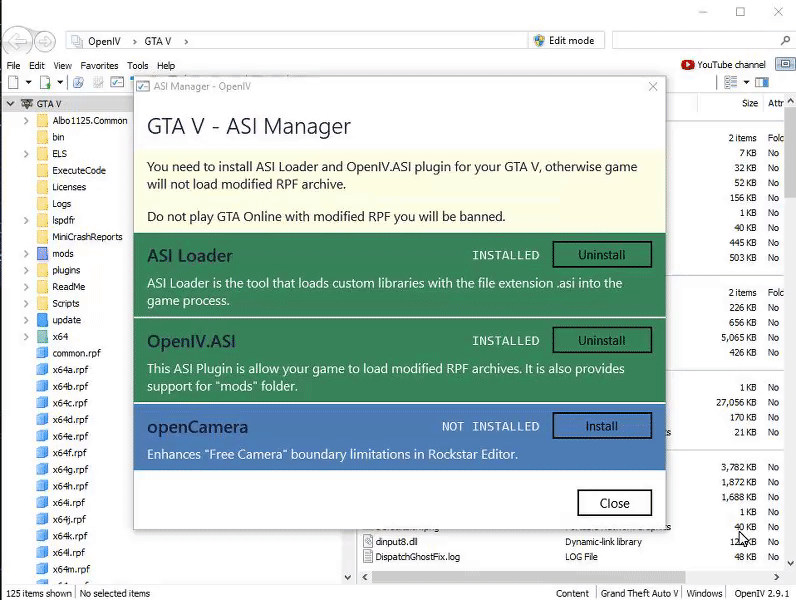Click the dinput8.dll file icon
The image size is (796, 600).
click(368, 541)
